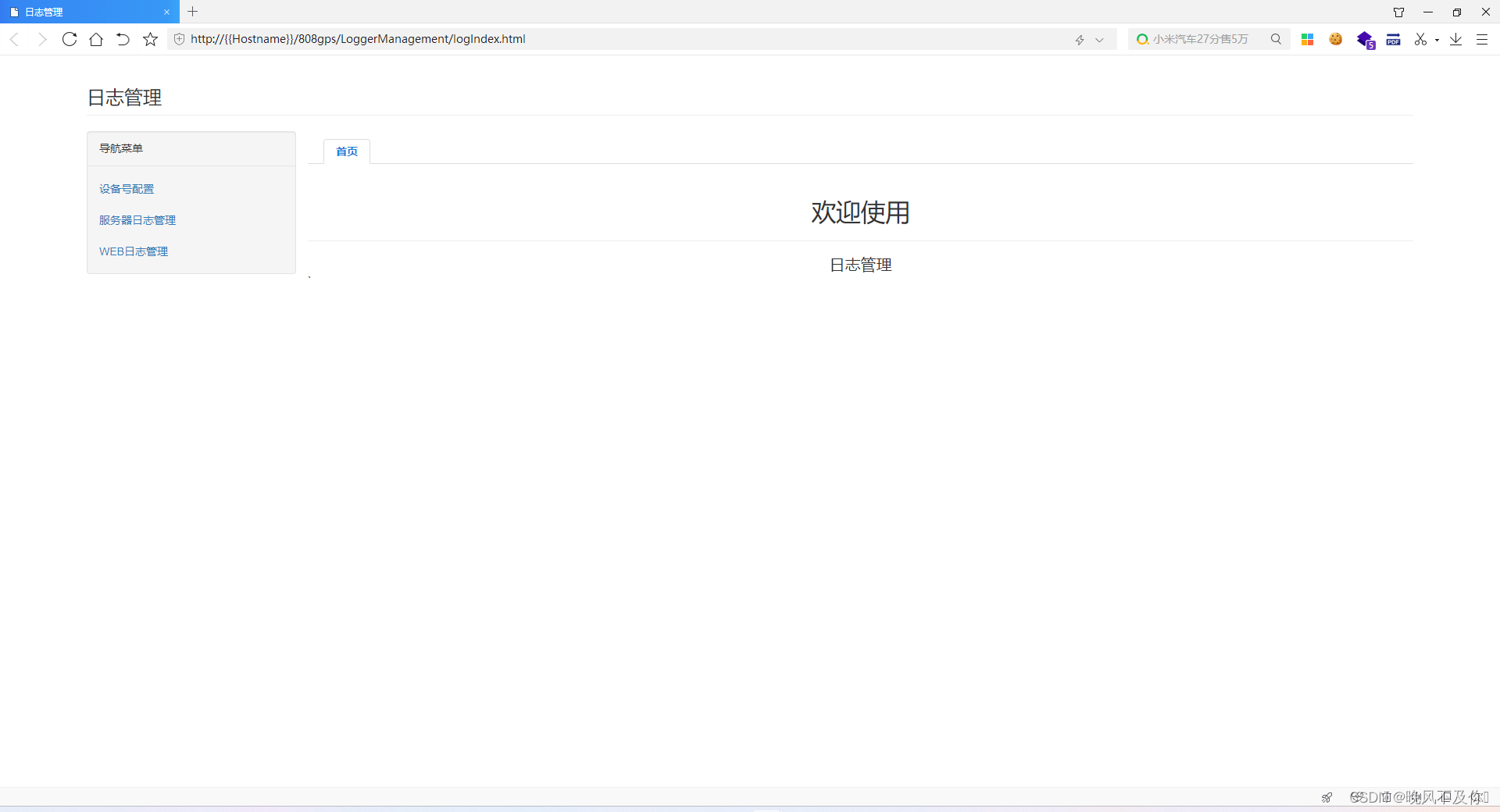The height and width of the screenshot is (812, 1500).
Task: Go forward with the browser forward arrow
Action: pos(42,39)
